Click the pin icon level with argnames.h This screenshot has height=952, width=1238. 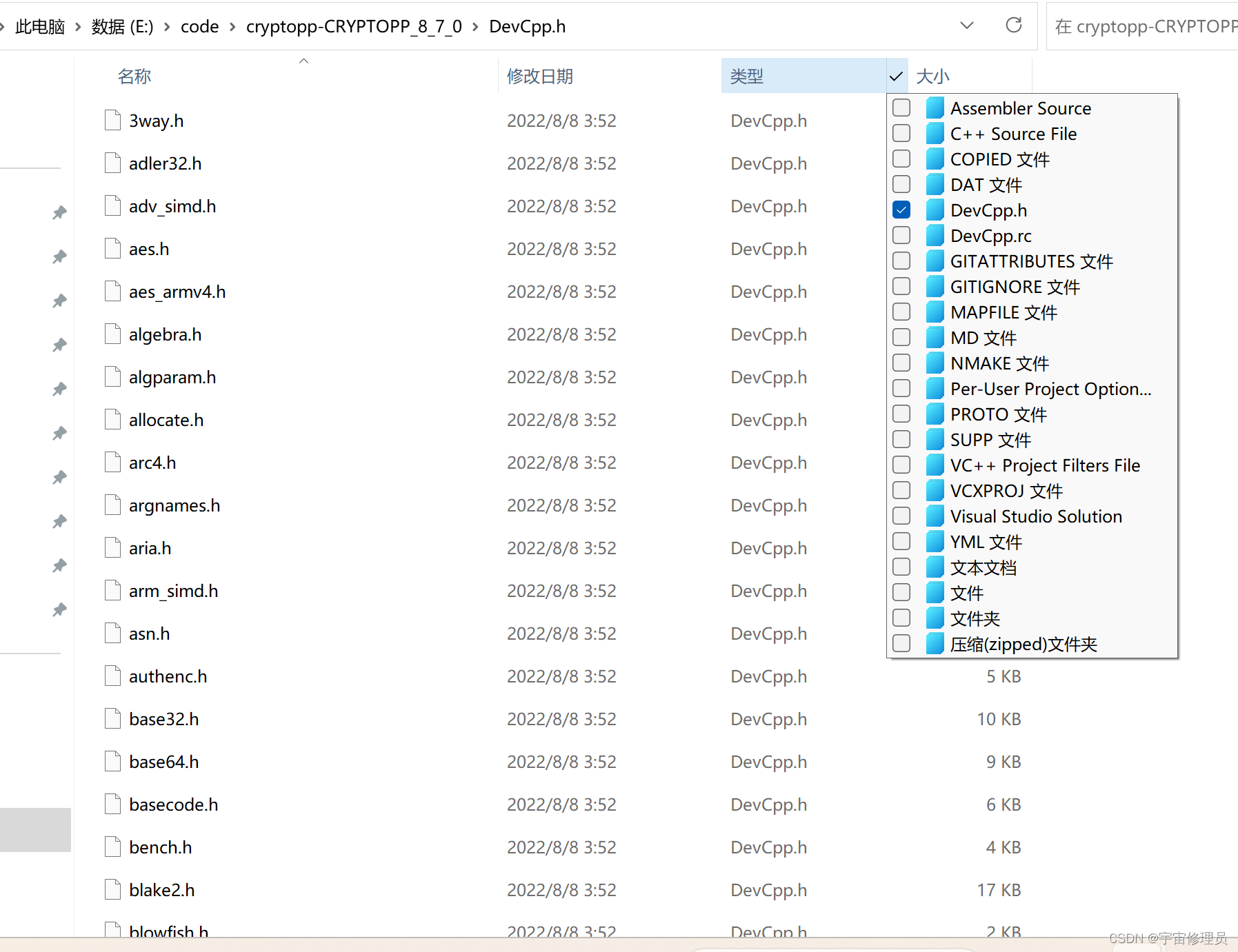[x=60, y=521]
